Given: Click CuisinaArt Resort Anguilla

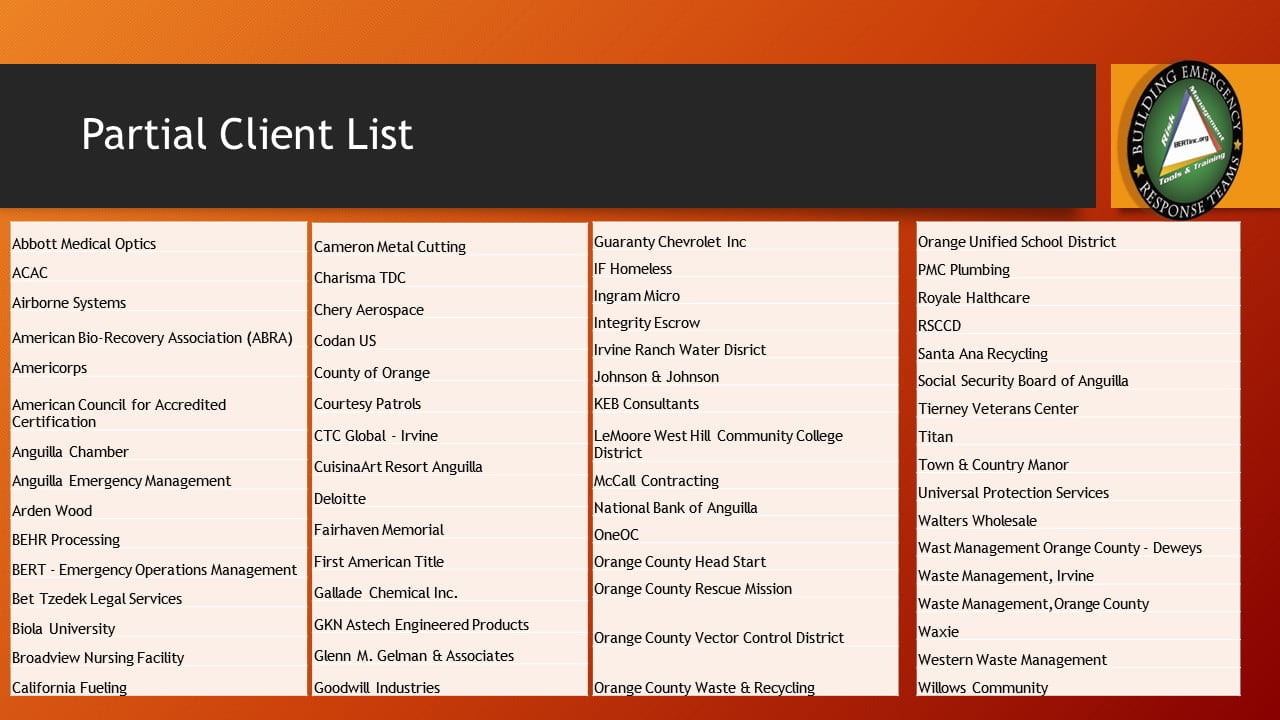Looking at the screenshot, I should 398,467.
